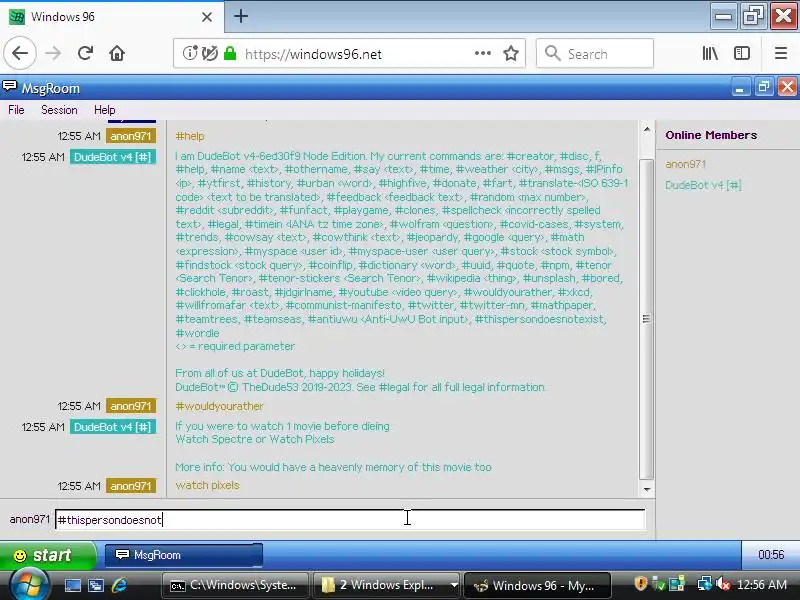
Task: Open the page actions three-dots menu
Action: pyautogui.click(x=482, y=53)
